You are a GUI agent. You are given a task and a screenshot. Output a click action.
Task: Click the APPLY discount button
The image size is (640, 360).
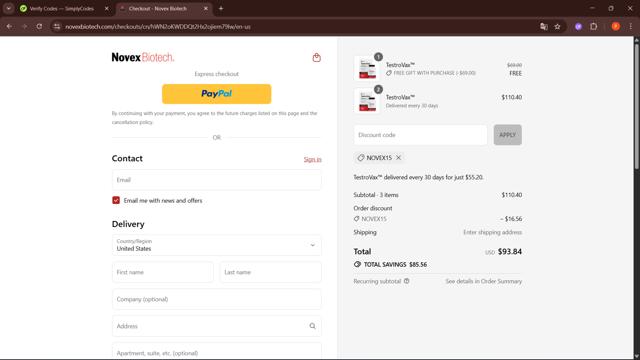(507, 135)
